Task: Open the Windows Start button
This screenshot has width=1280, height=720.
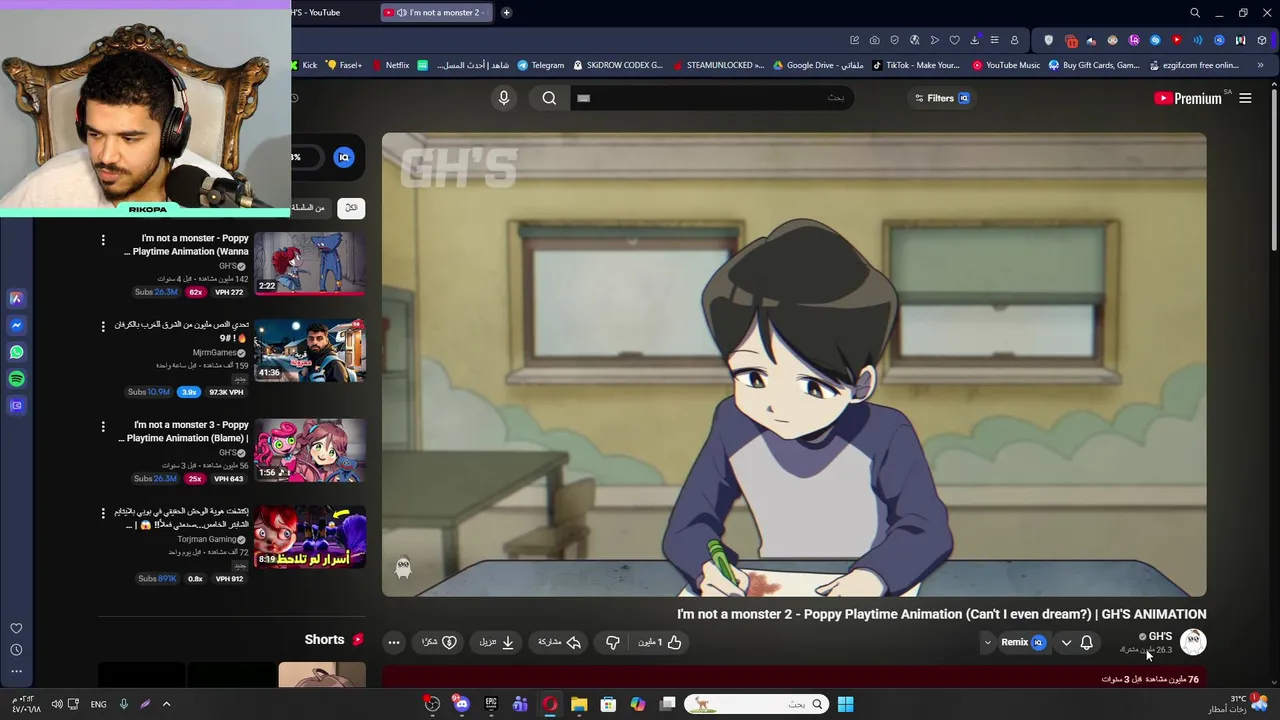Action: click(x=845, y=704)
